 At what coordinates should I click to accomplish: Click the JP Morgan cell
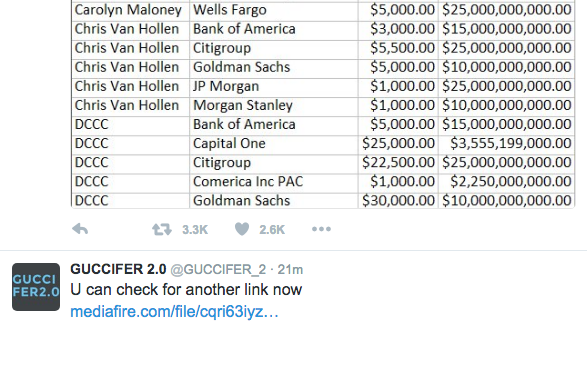274,86
